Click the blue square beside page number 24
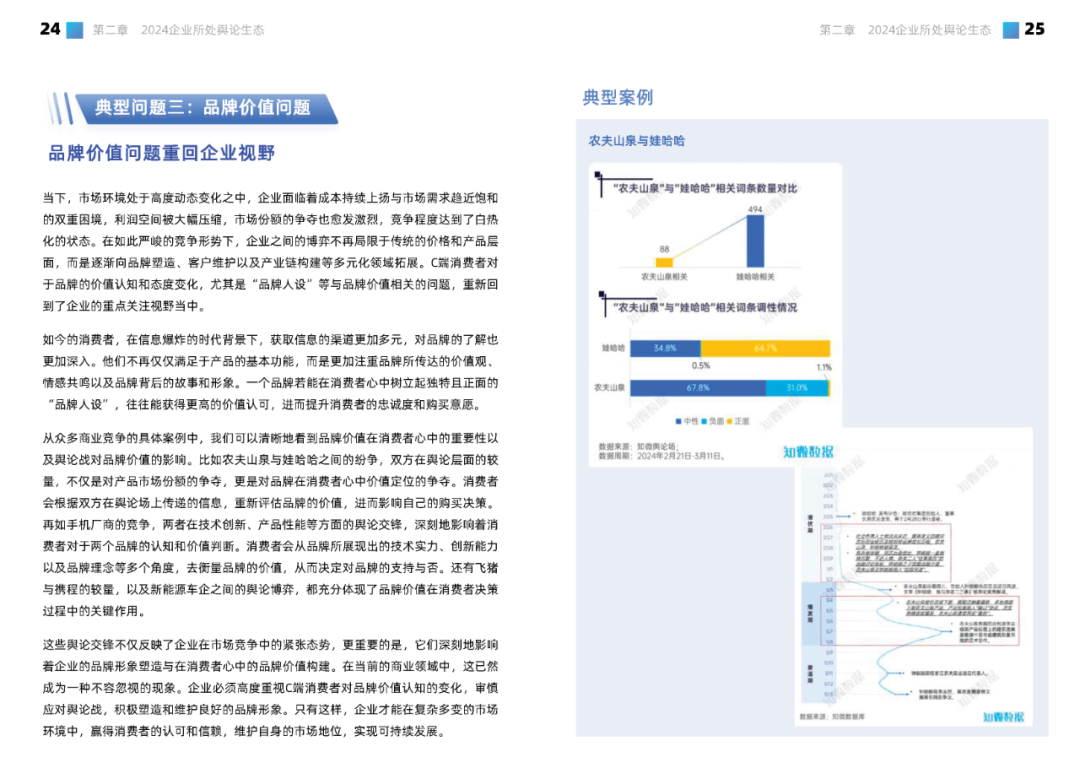 [x=74, y=30]
